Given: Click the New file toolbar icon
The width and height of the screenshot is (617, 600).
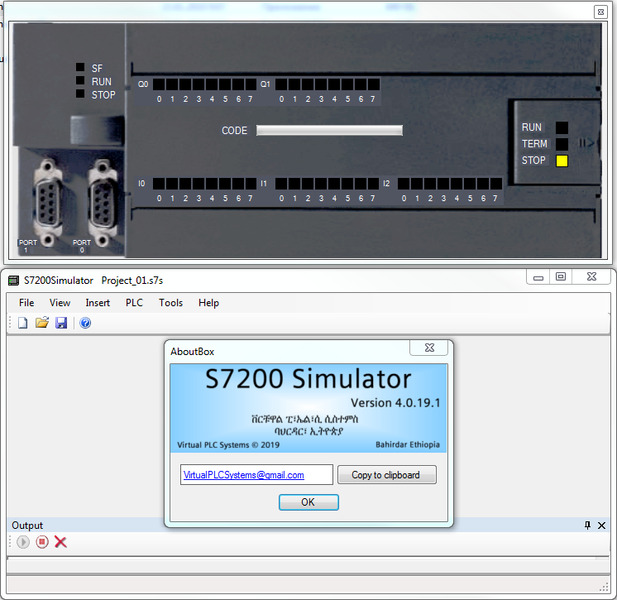Looking at the screenshot, I should coord(23,323).
